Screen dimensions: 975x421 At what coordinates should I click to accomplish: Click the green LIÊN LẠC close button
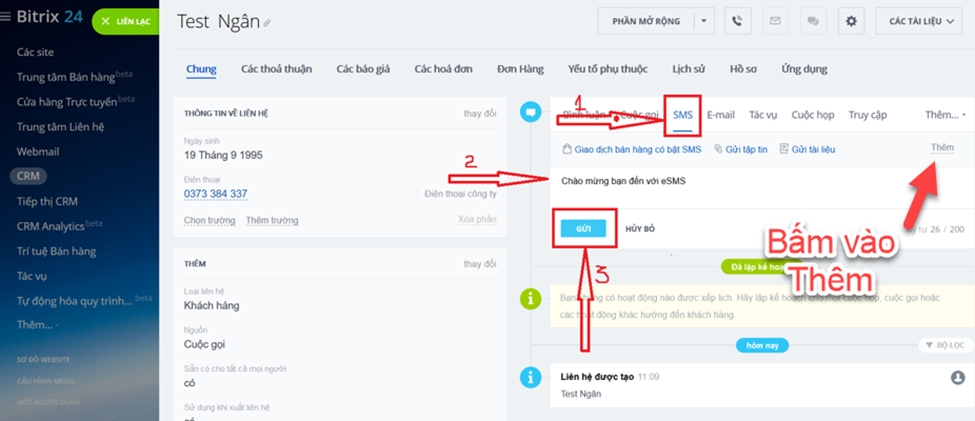click(125, 21)
